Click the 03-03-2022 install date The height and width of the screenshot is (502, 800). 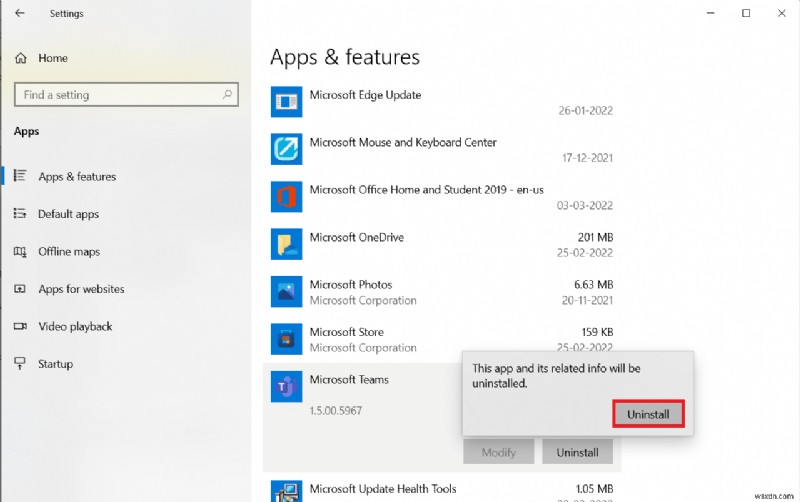585,206
